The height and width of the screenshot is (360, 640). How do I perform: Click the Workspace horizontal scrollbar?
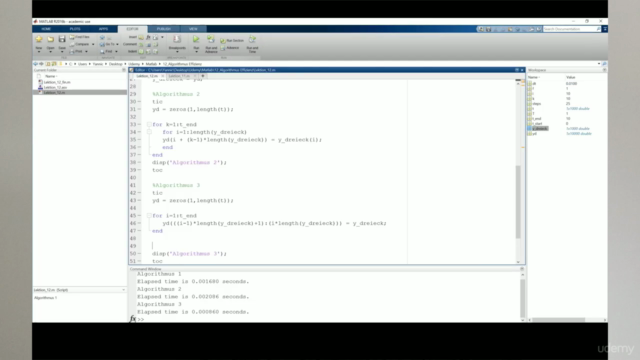(558, 320)
